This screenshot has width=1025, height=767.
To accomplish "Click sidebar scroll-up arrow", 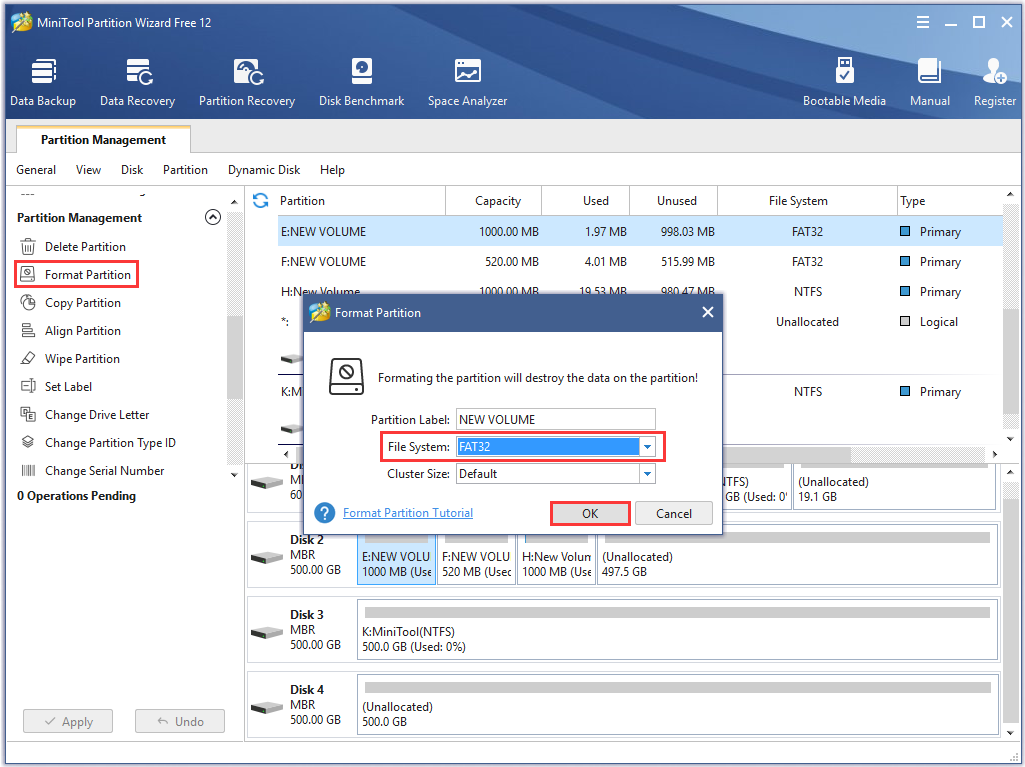I will click(x=235, y=201).
